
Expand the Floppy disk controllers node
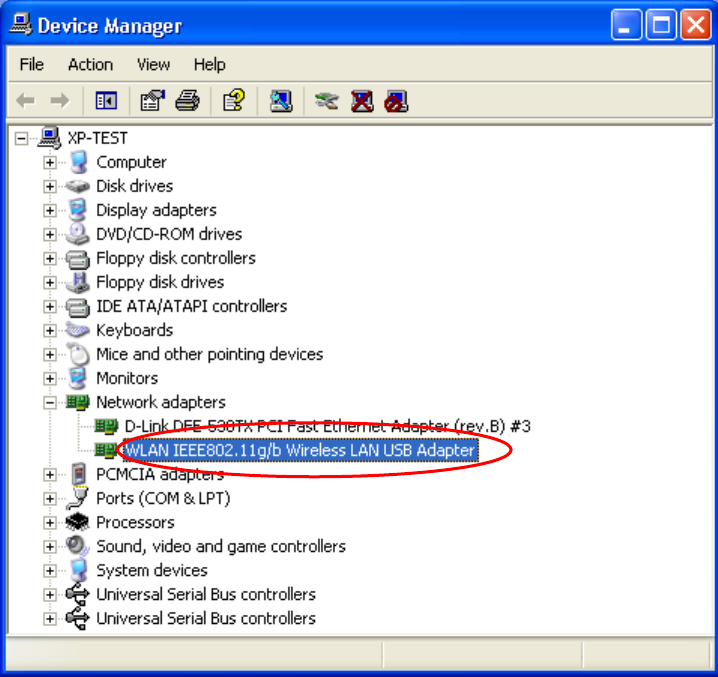point(49,258)
